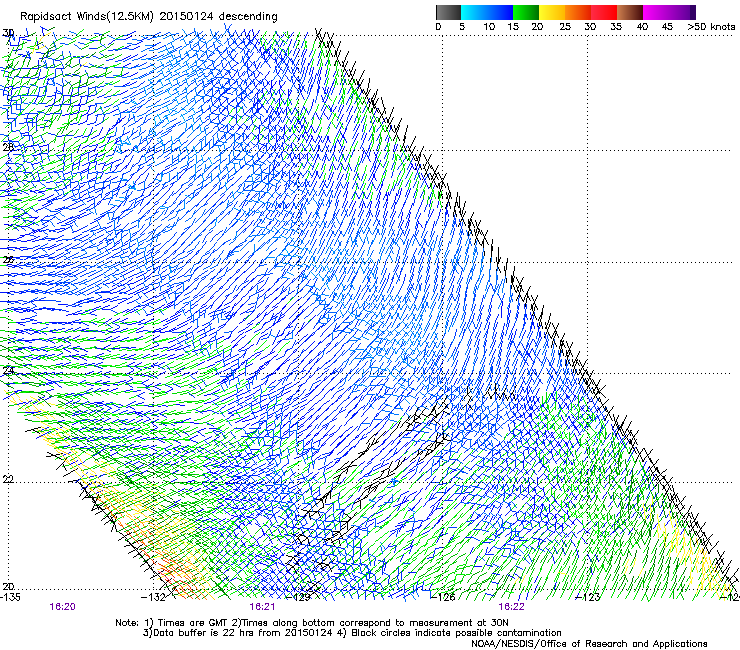Click the green 15–20 knots legend swatch

[x=526, y=12]
